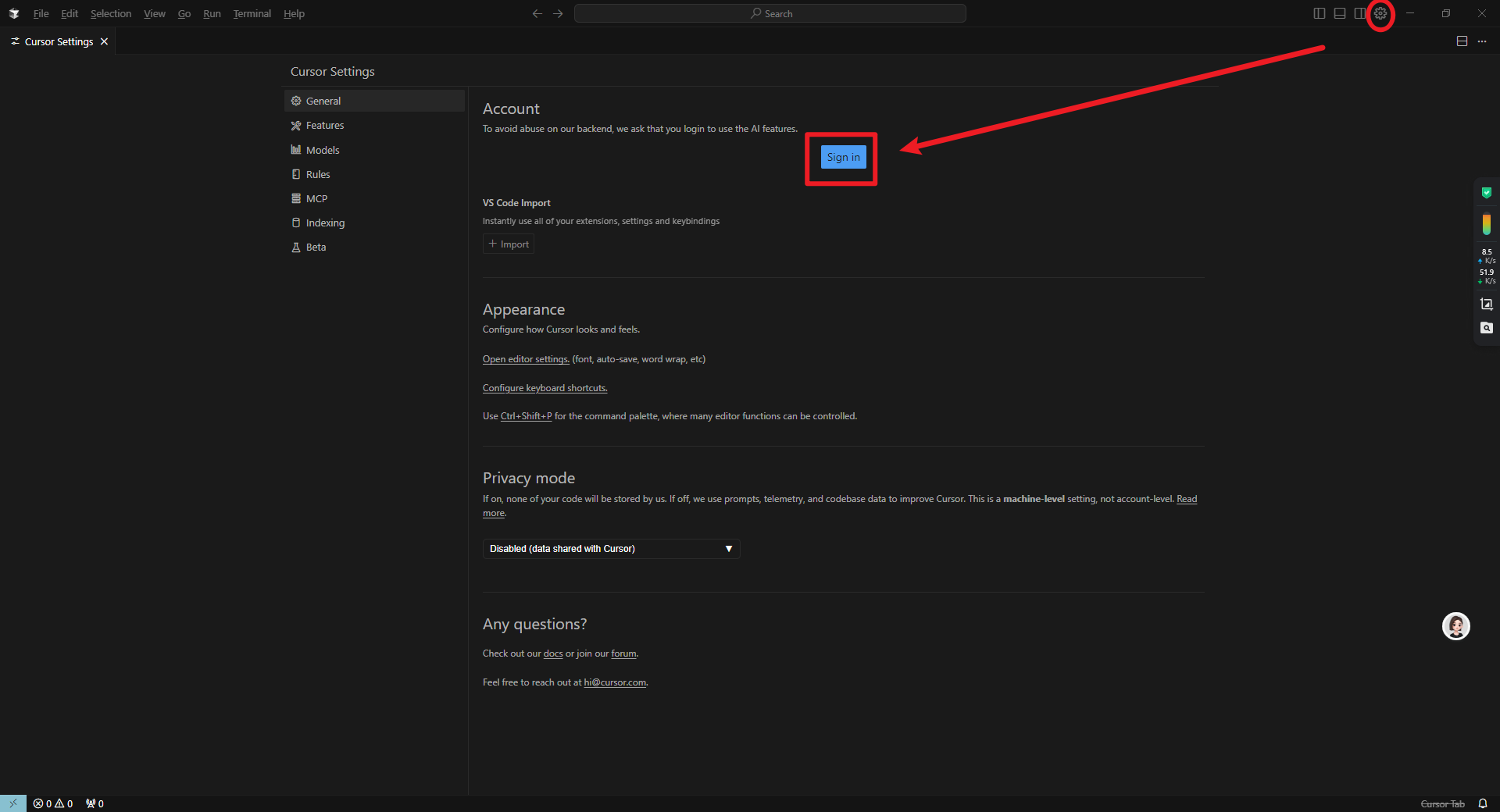Follow the privacy mode Read more link
The image size is (1500, 812).
pos(1186,499)
